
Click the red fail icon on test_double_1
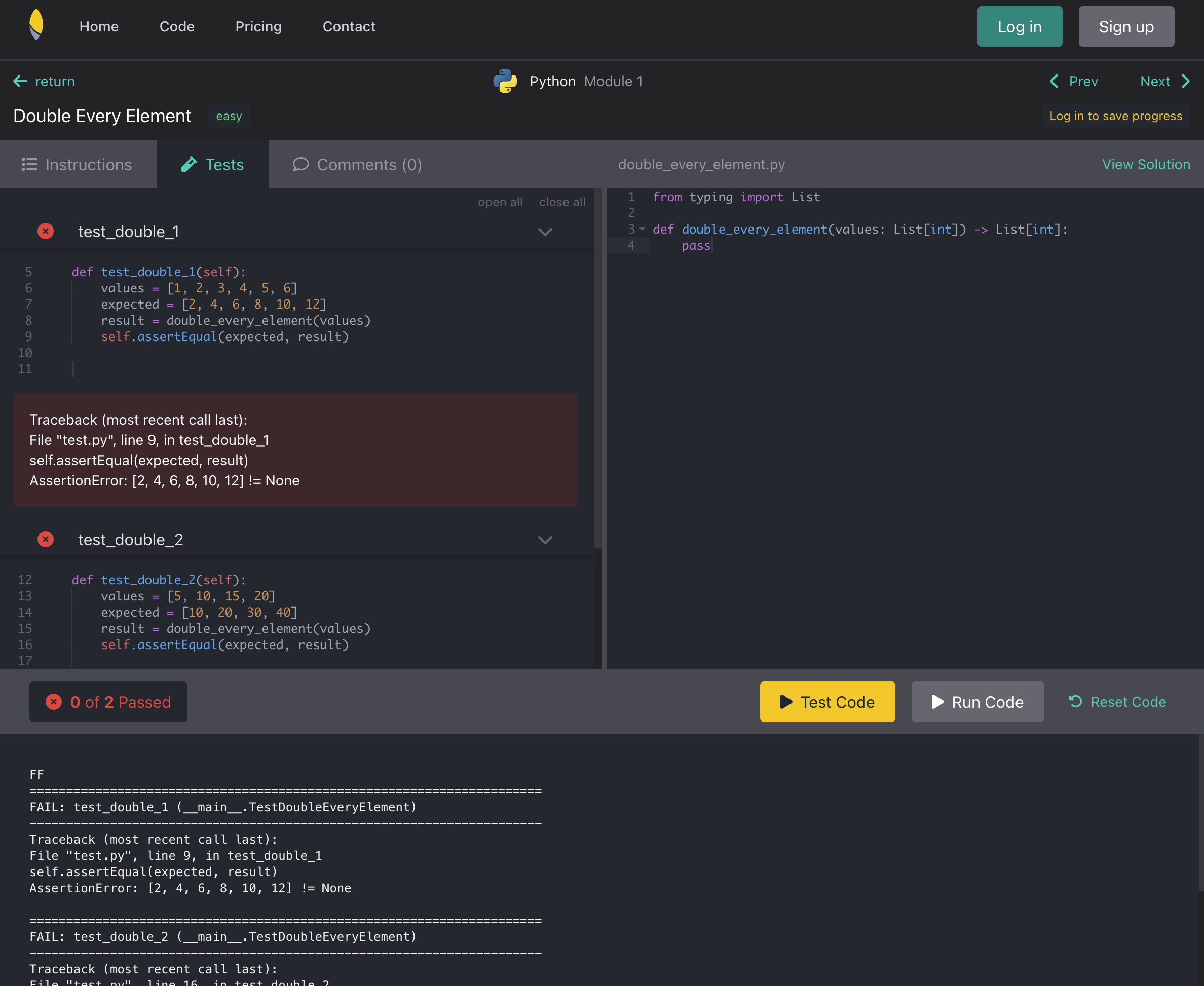click(x=46, y=231)
